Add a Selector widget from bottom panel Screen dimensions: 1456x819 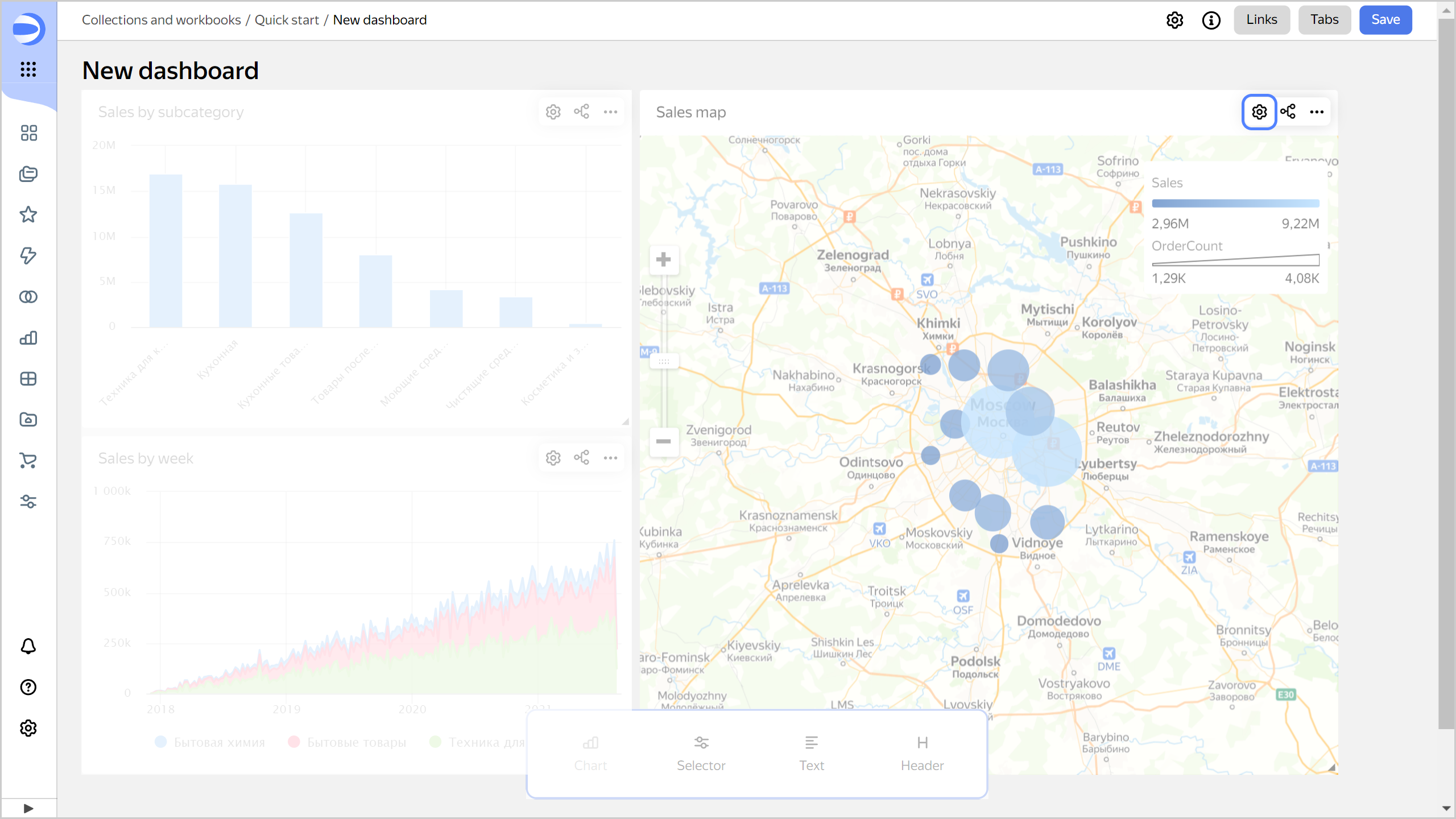tap(701, 753)
